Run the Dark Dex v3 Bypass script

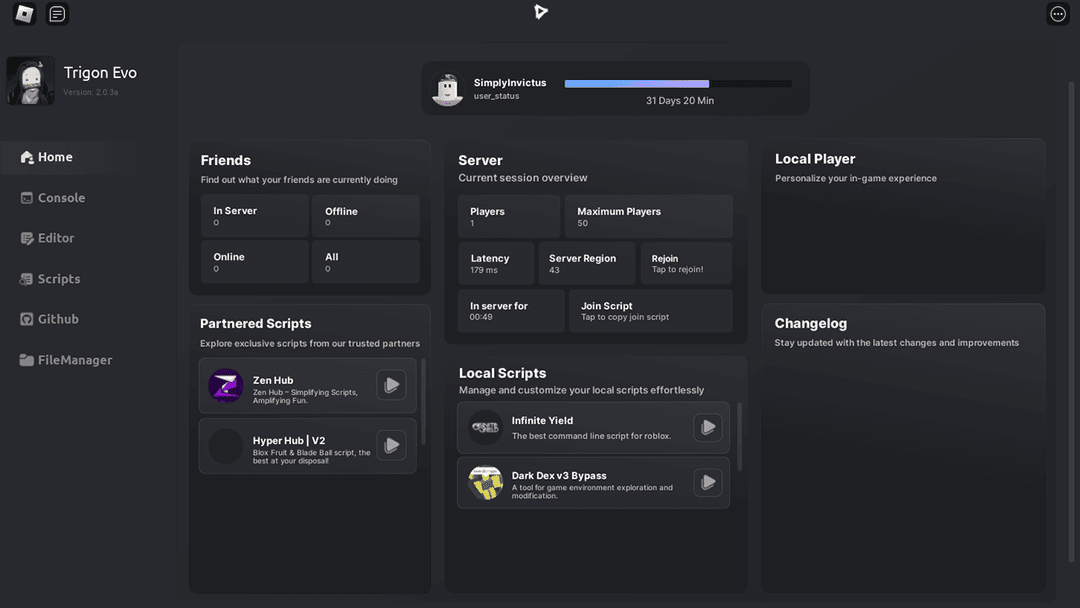click(708, 482)
